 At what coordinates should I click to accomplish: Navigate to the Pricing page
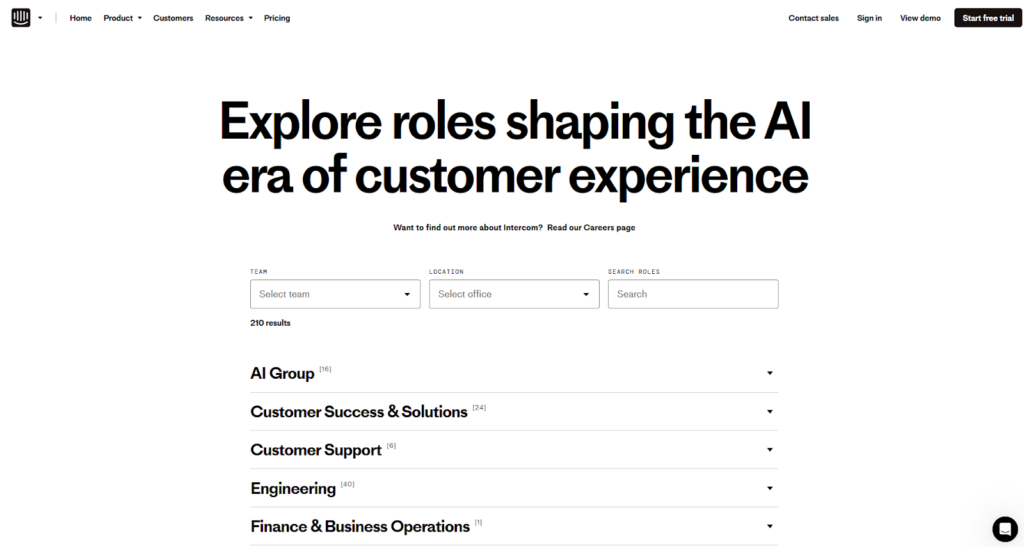coord(277,18)
